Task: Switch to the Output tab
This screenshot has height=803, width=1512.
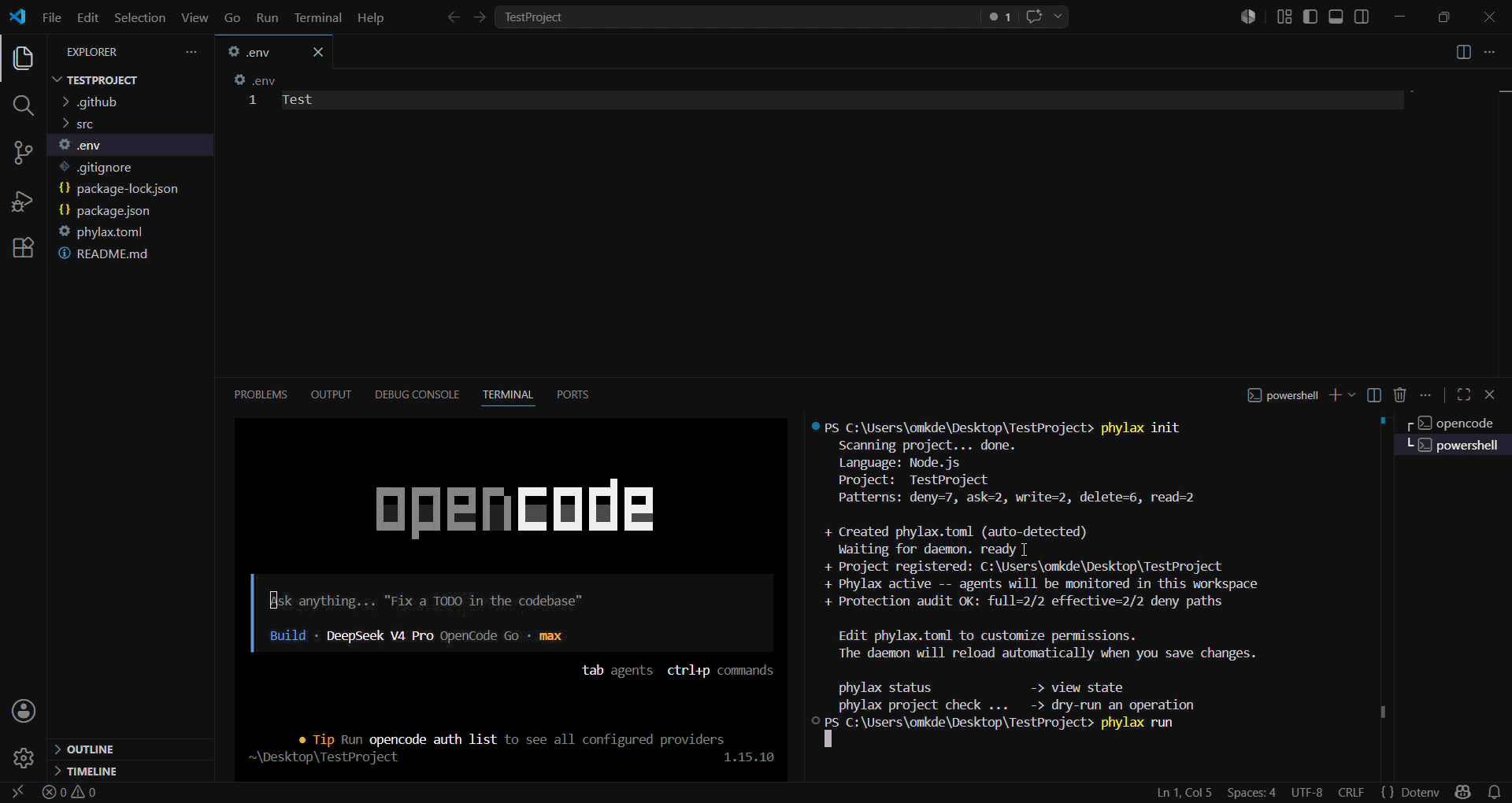Action: click(331, 394)
